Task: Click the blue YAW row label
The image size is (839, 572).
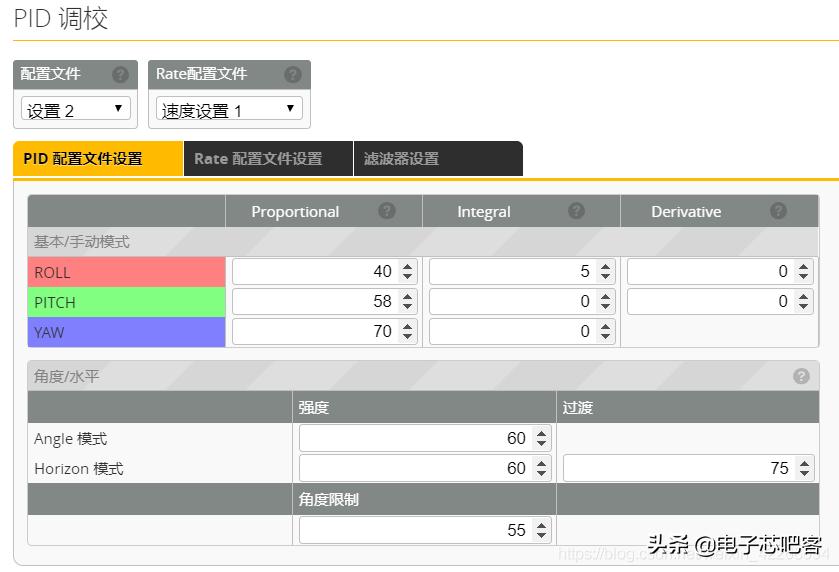Action: click(126, 332)
